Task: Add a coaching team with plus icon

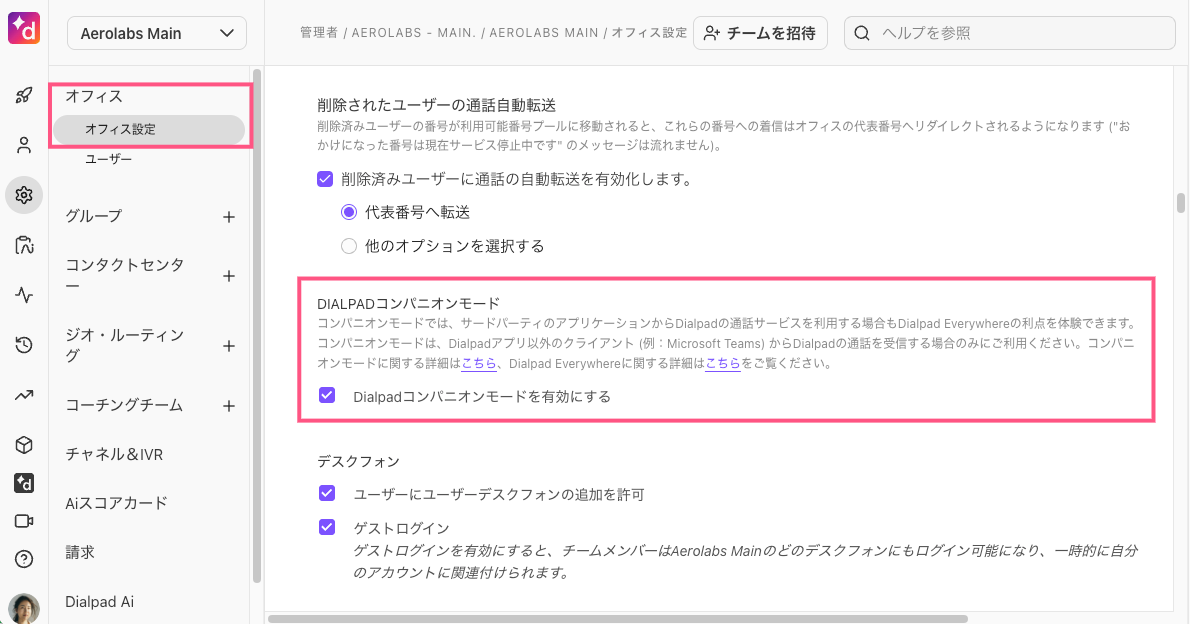Action: (228, 406)
